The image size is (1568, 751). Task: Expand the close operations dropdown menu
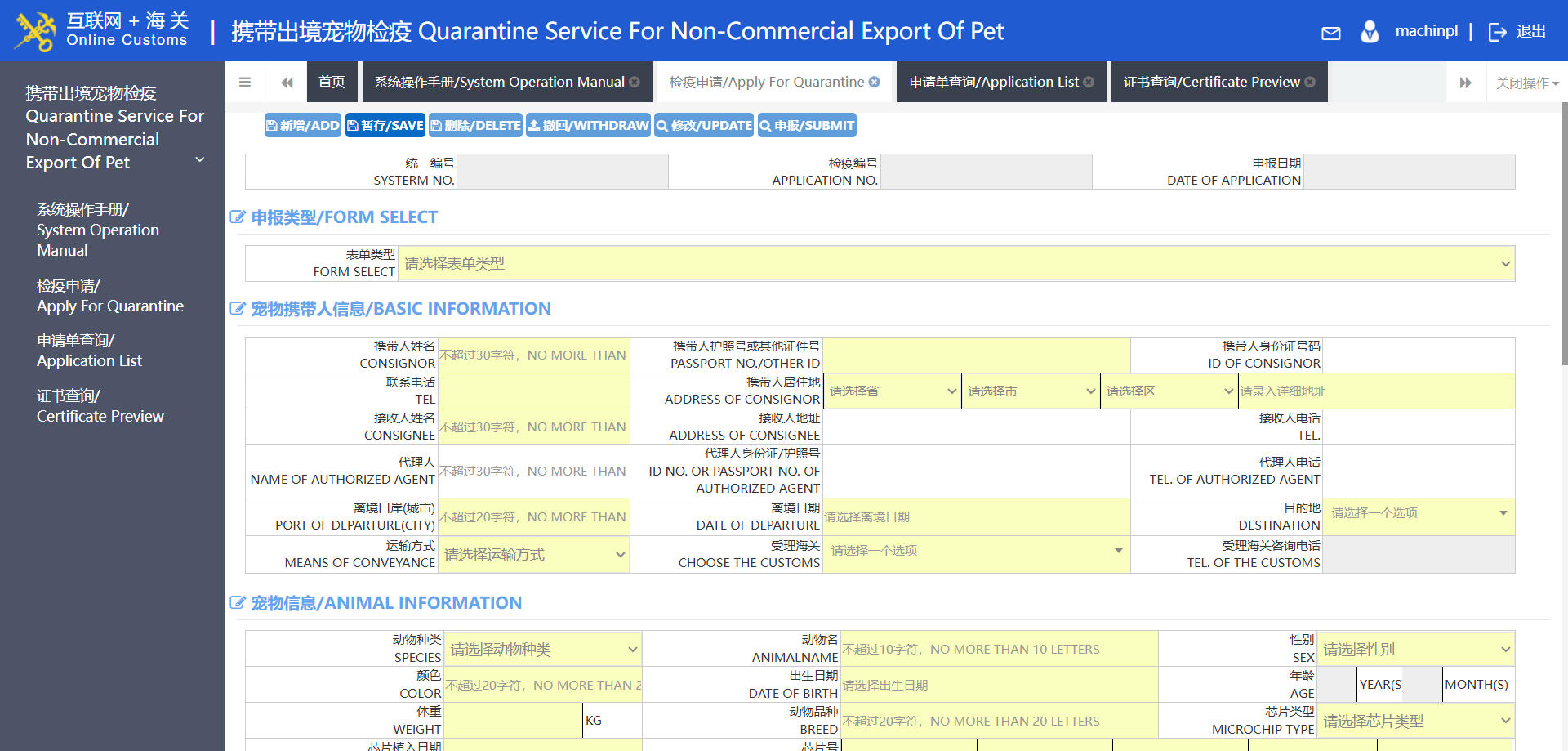tap(1526, 83)
